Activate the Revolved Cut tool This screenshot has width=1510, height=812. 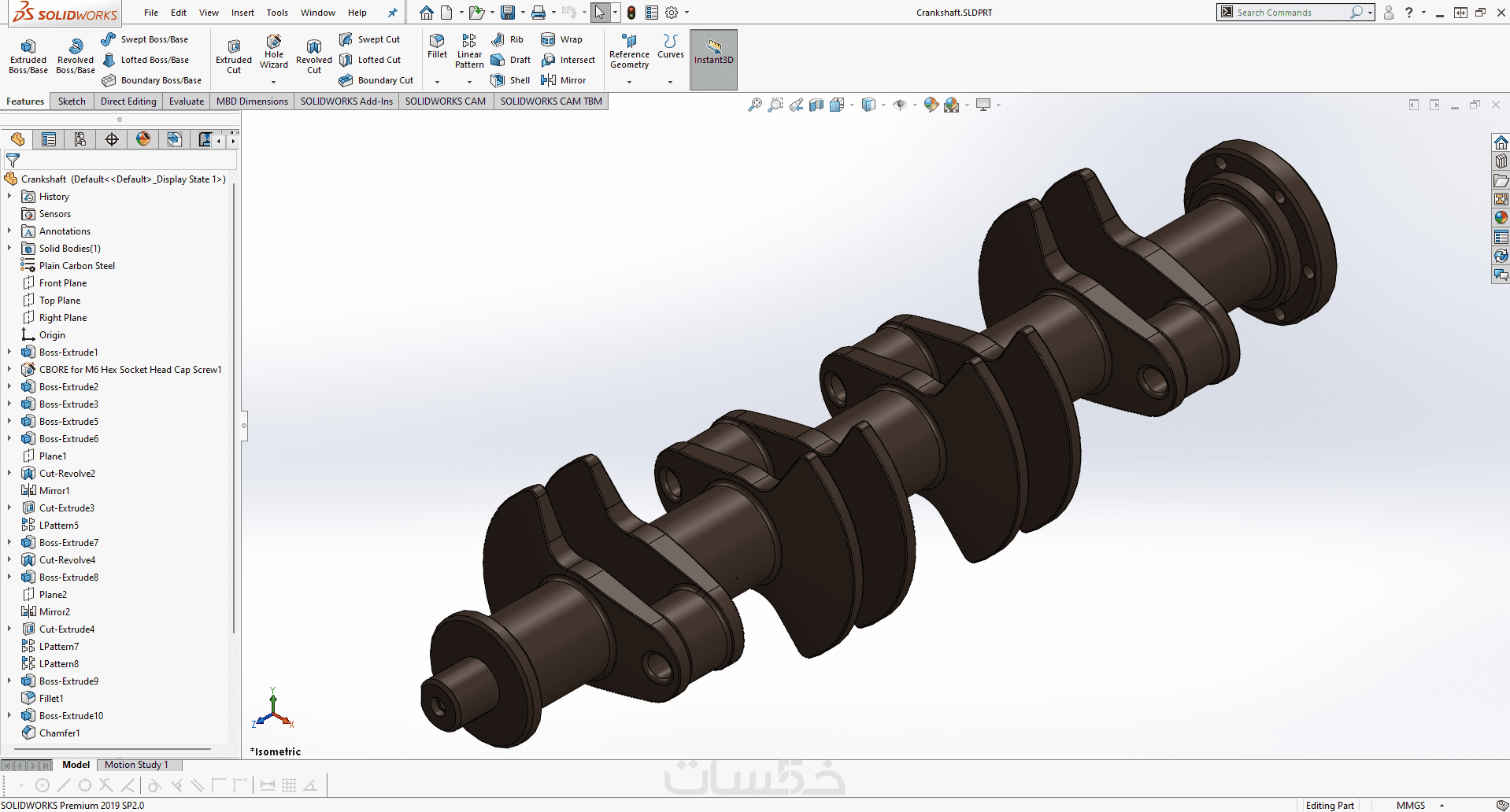(x=314, y=57)
